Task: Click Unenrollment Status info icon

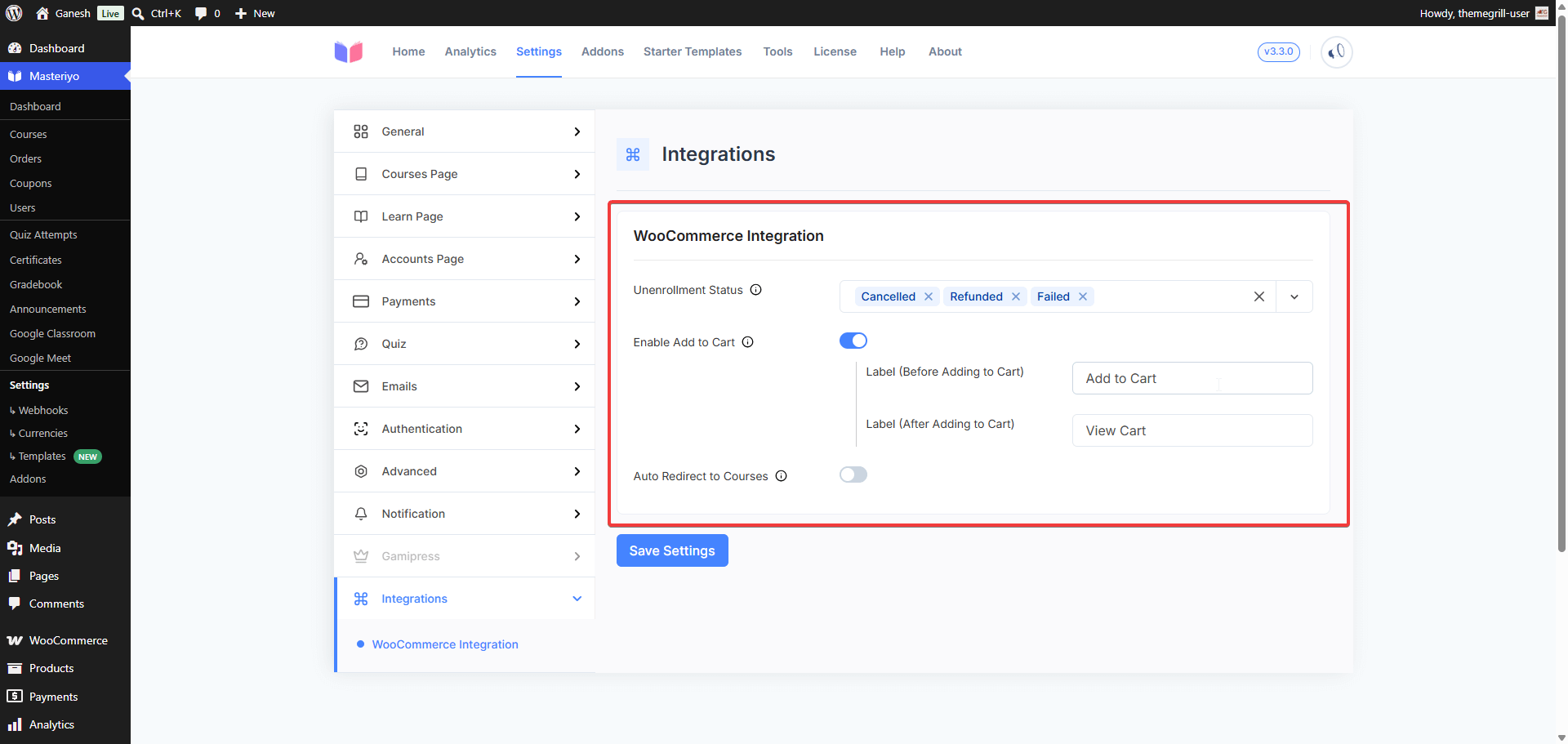Action: [756, 290]
